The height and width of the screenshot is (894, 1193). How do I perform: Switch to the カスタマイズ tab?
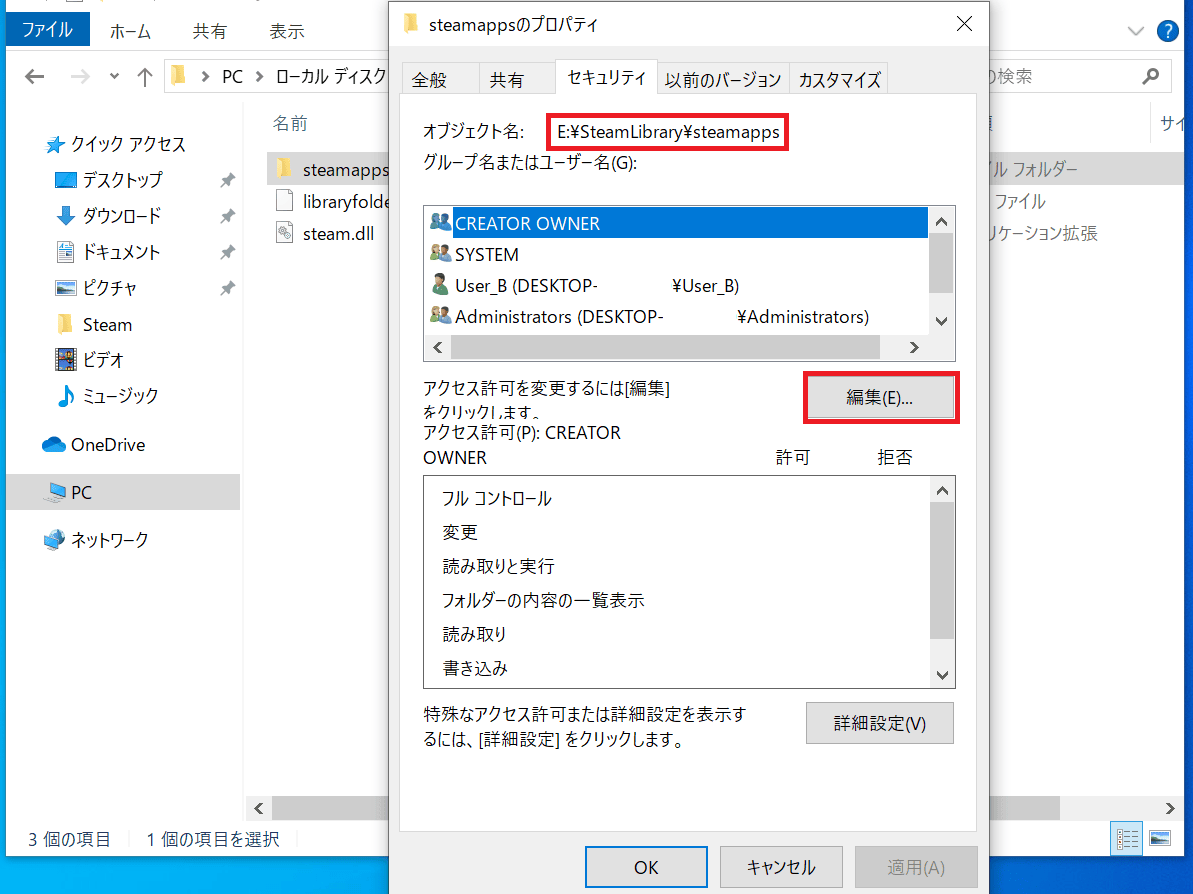point(839,79)
